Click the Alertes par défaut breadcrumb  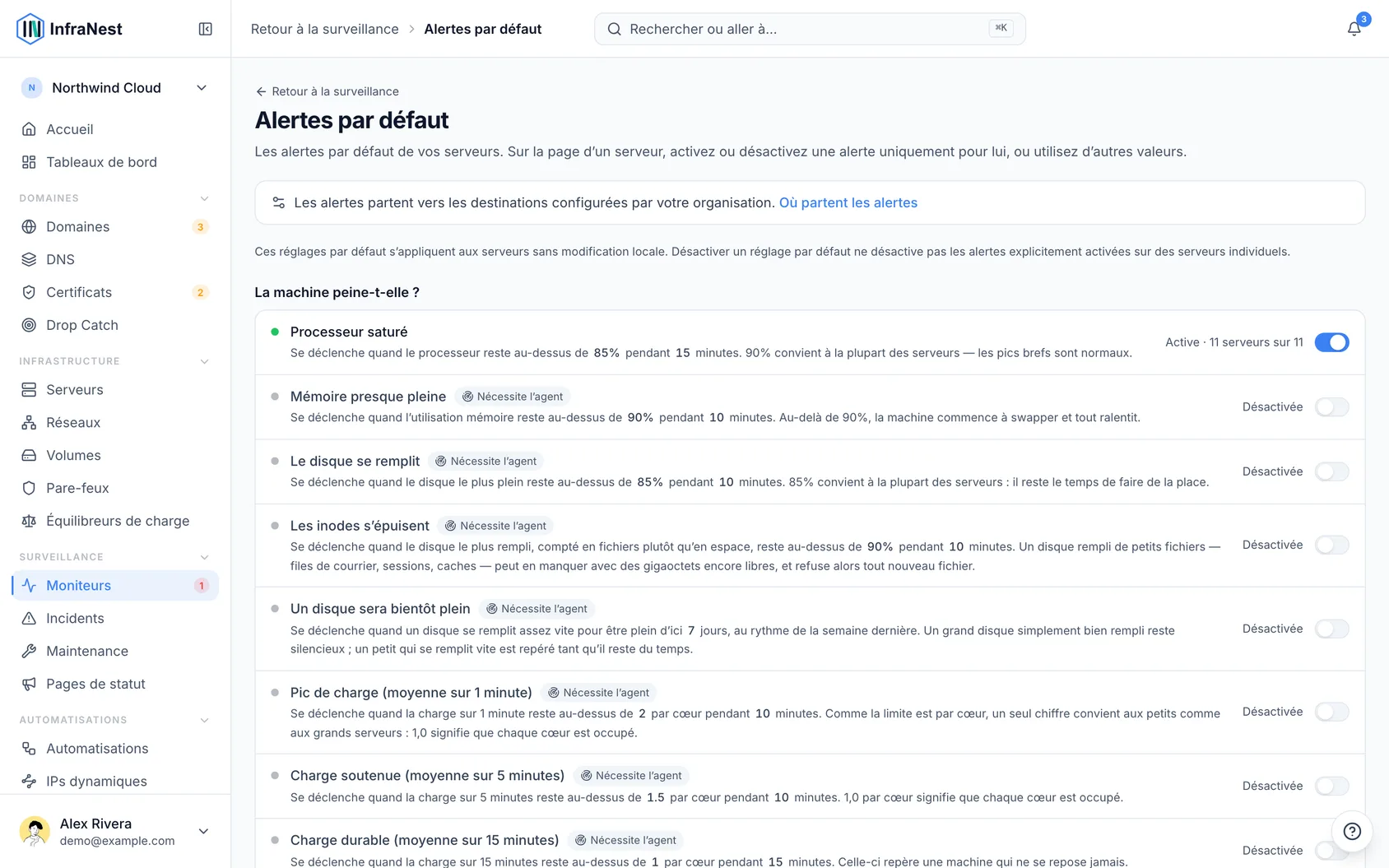point(482,29)
